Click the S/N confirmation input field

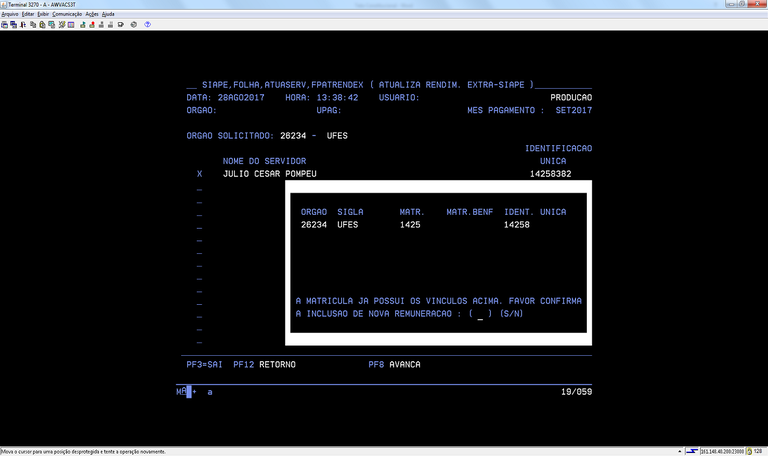coord(481,314)
